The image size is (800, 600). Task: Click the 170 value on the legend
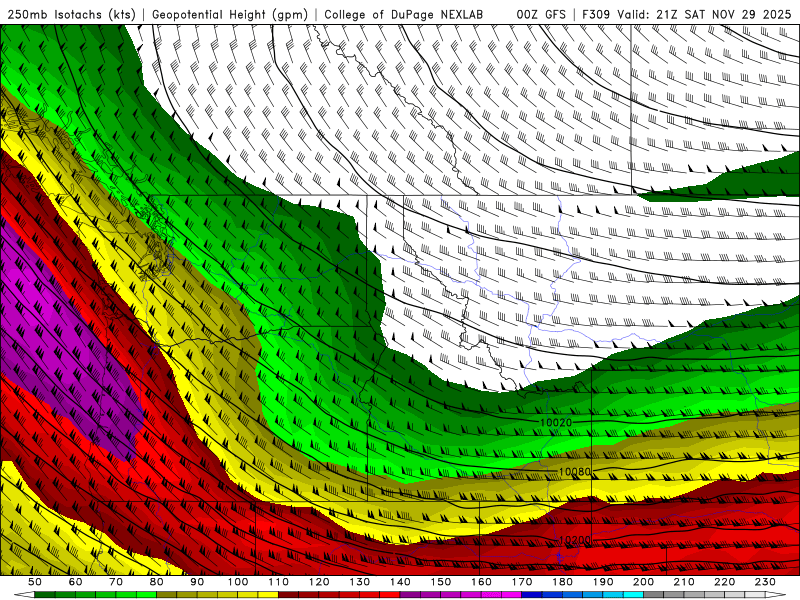click(522, 582)
